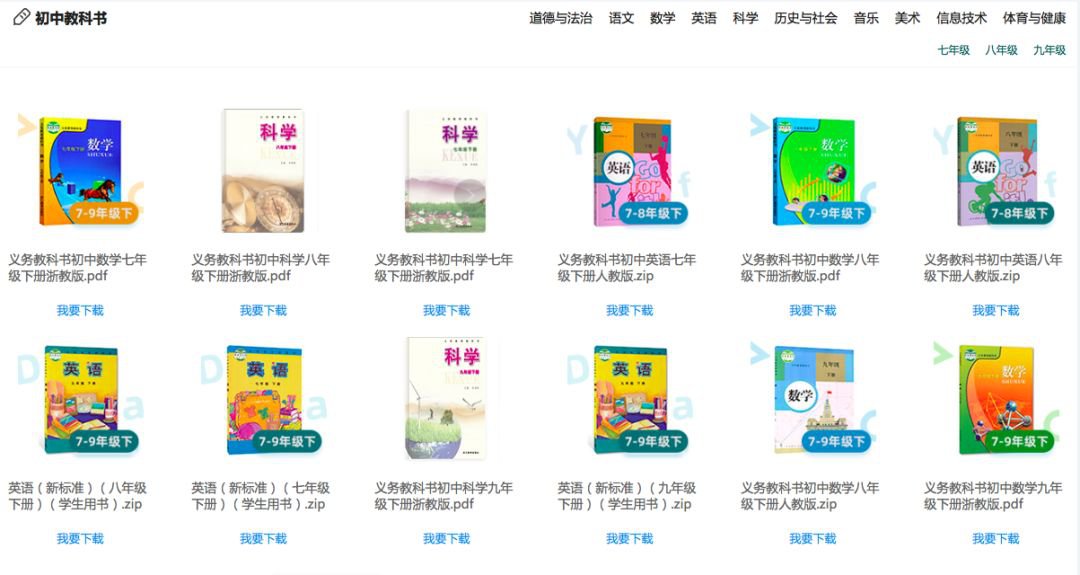Filter by 八年级 grade

(1001, 50)
